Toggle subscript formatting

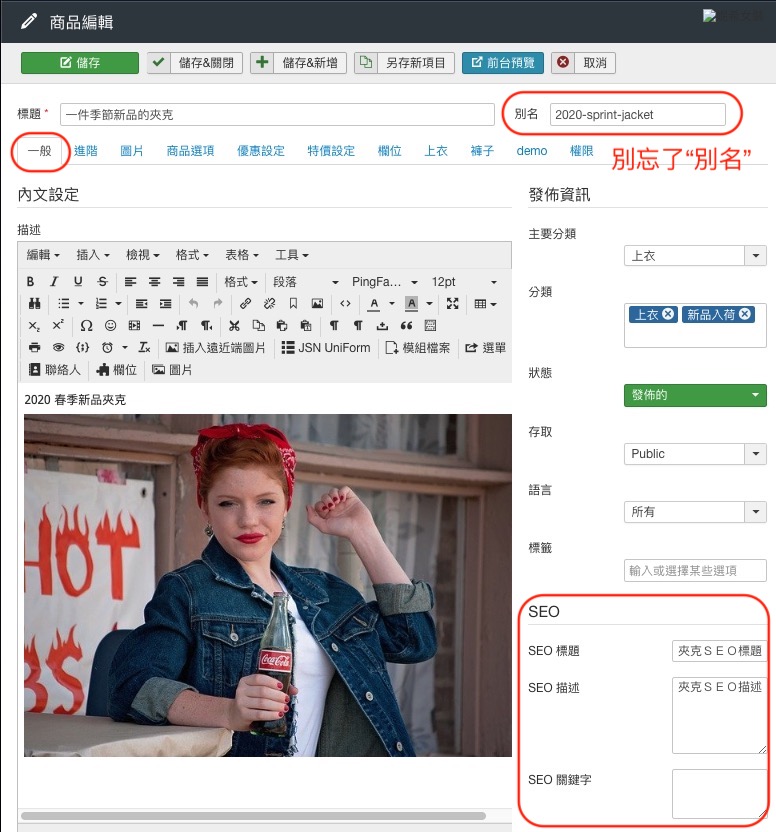[x=34, y=325]
